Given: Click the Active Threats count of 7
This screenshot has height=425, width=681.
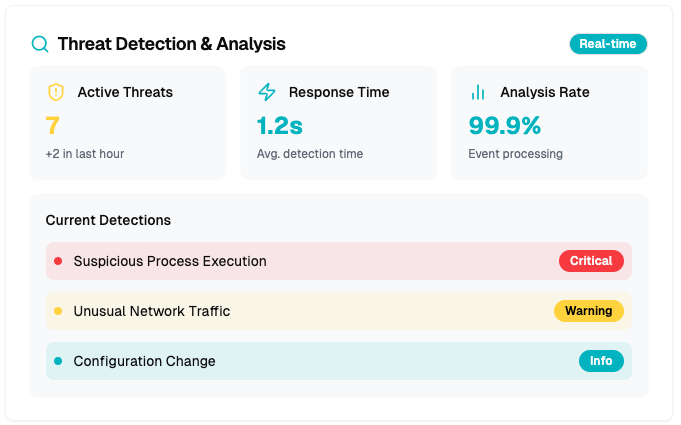Looking at the screenshot, I should tap(52, 125).
